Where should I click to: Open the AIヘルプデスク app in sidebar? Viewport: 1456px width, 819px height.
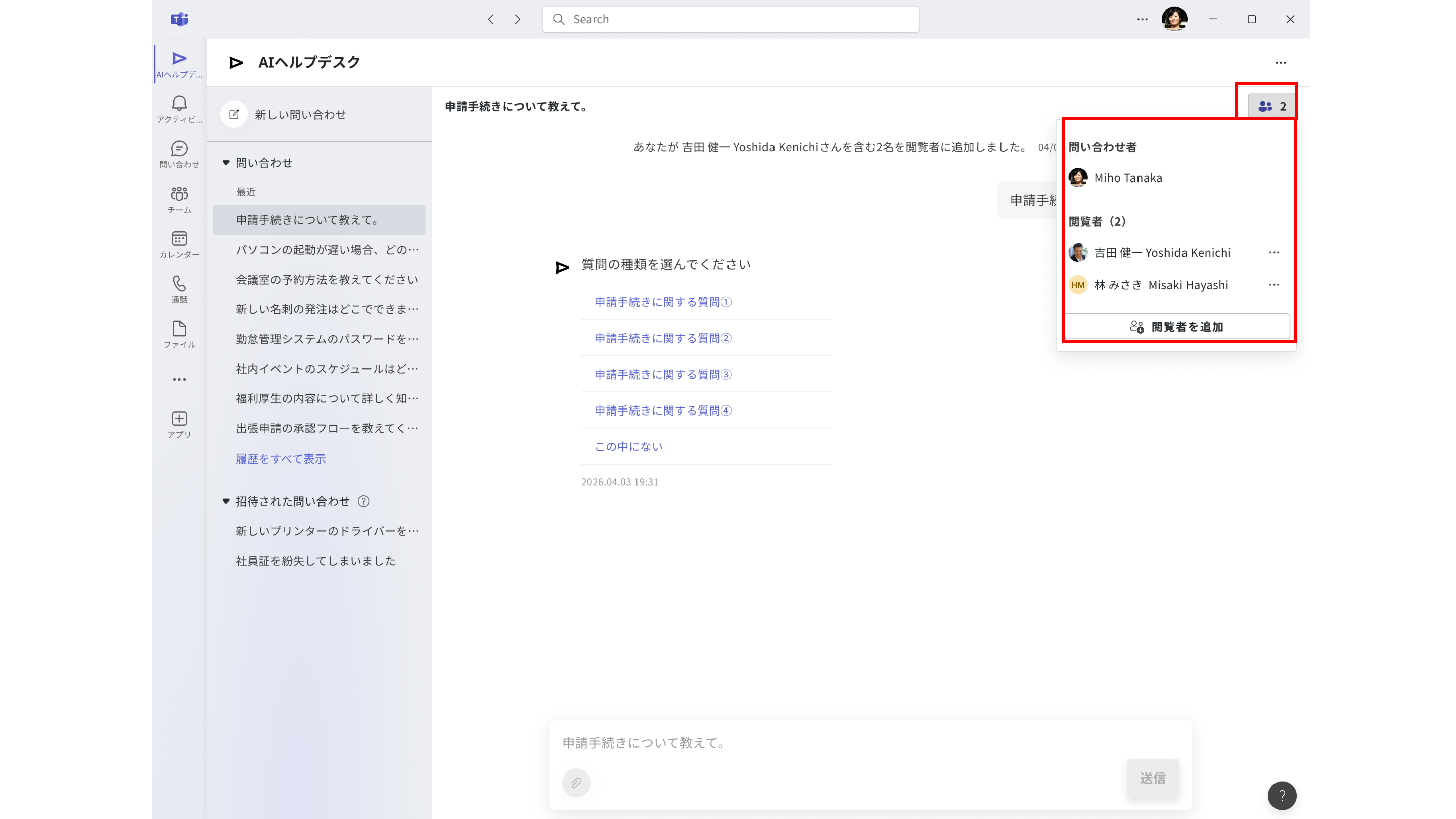(179, 64)
